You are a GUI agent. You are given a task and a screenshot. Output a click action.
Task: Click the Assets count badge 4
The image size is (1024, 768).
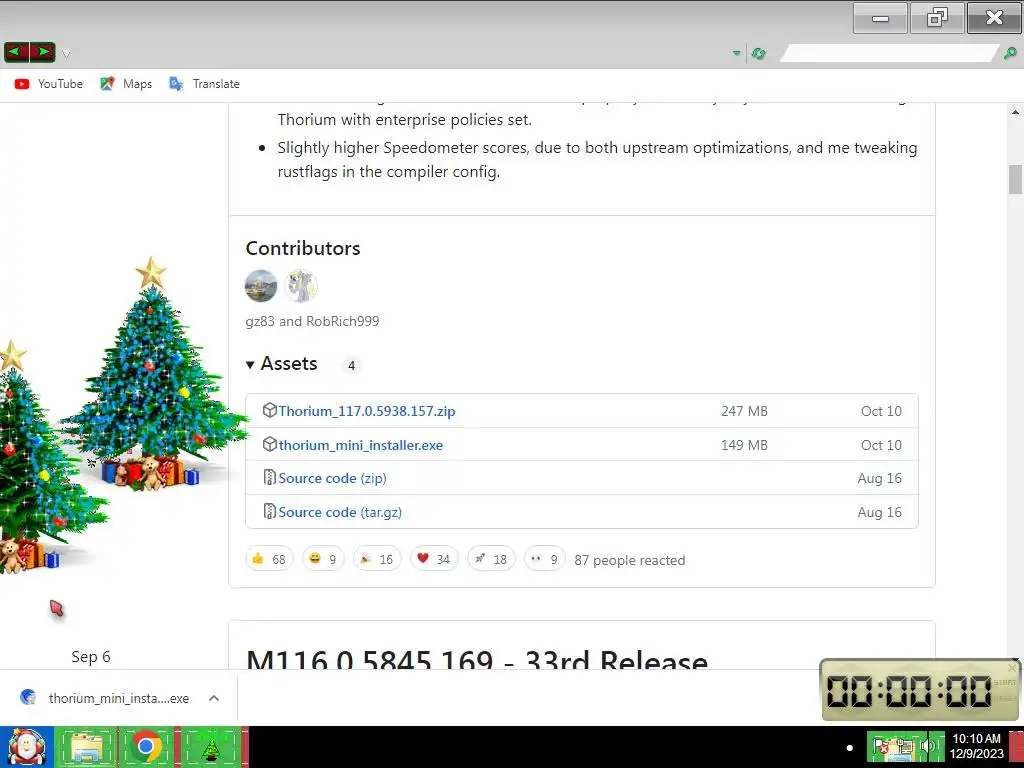tap(351, 366)
